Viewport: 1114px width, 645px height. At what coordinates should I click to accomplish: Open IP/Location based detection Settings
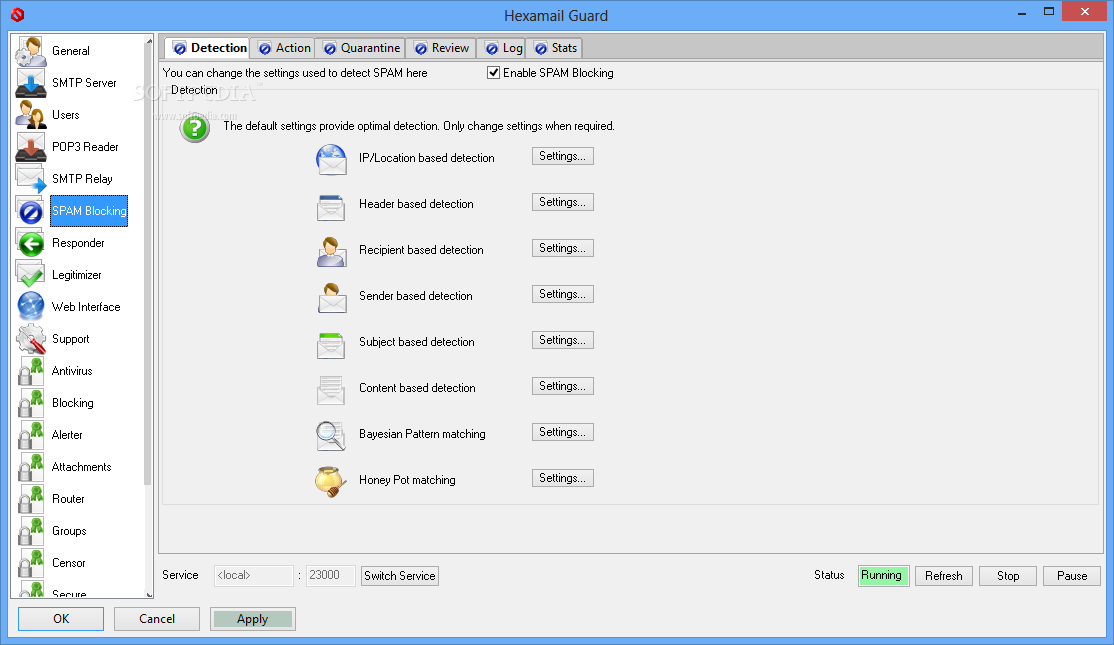click(563, 156)
